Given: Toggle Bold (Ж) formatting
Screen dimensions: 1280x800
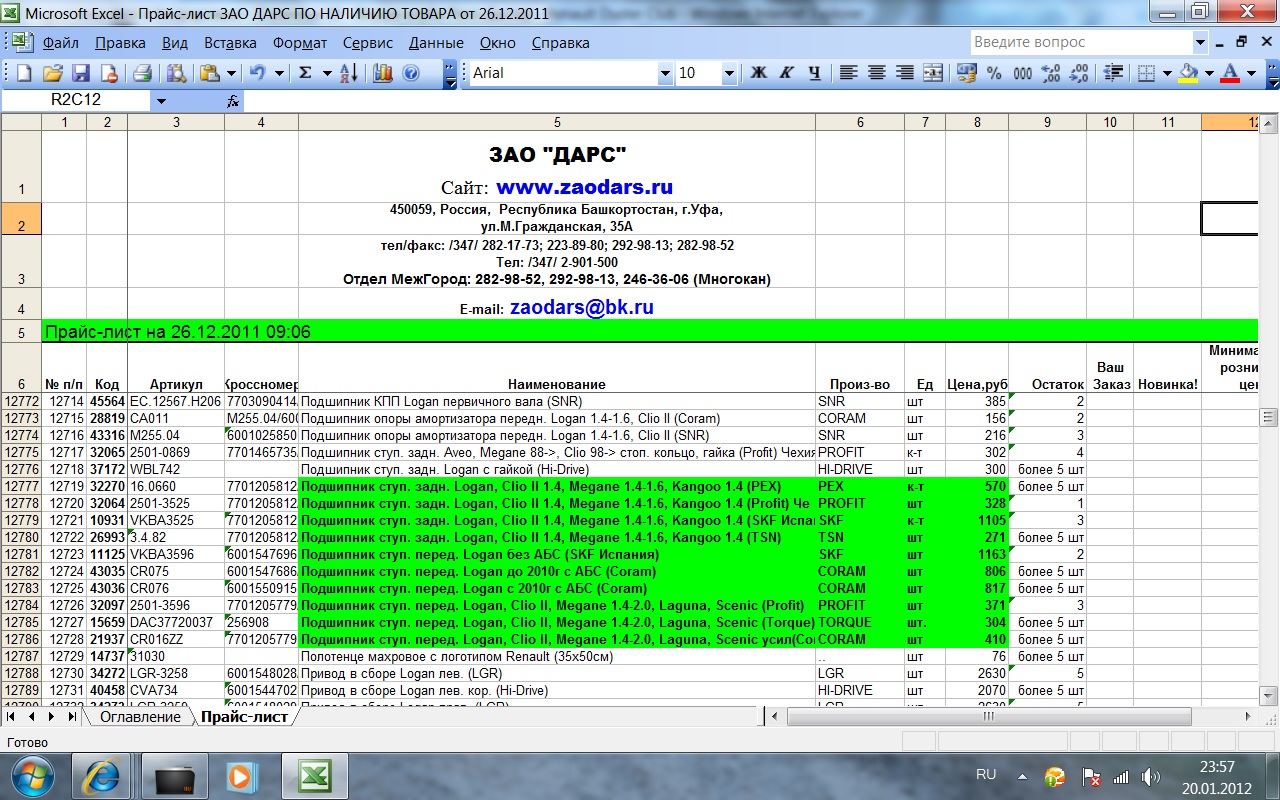Looking at the screenshot, I should click(x=758, y=73).
